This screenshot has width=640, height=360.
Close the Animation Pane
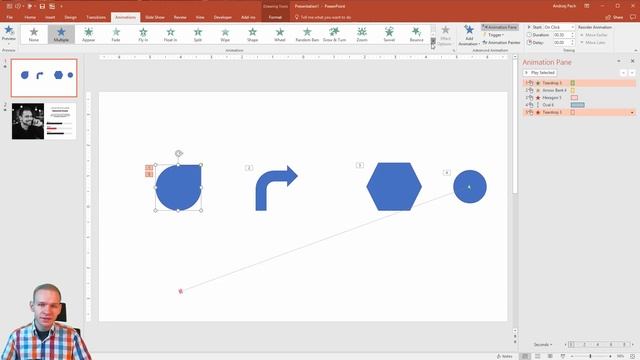[x=633, y=61]
